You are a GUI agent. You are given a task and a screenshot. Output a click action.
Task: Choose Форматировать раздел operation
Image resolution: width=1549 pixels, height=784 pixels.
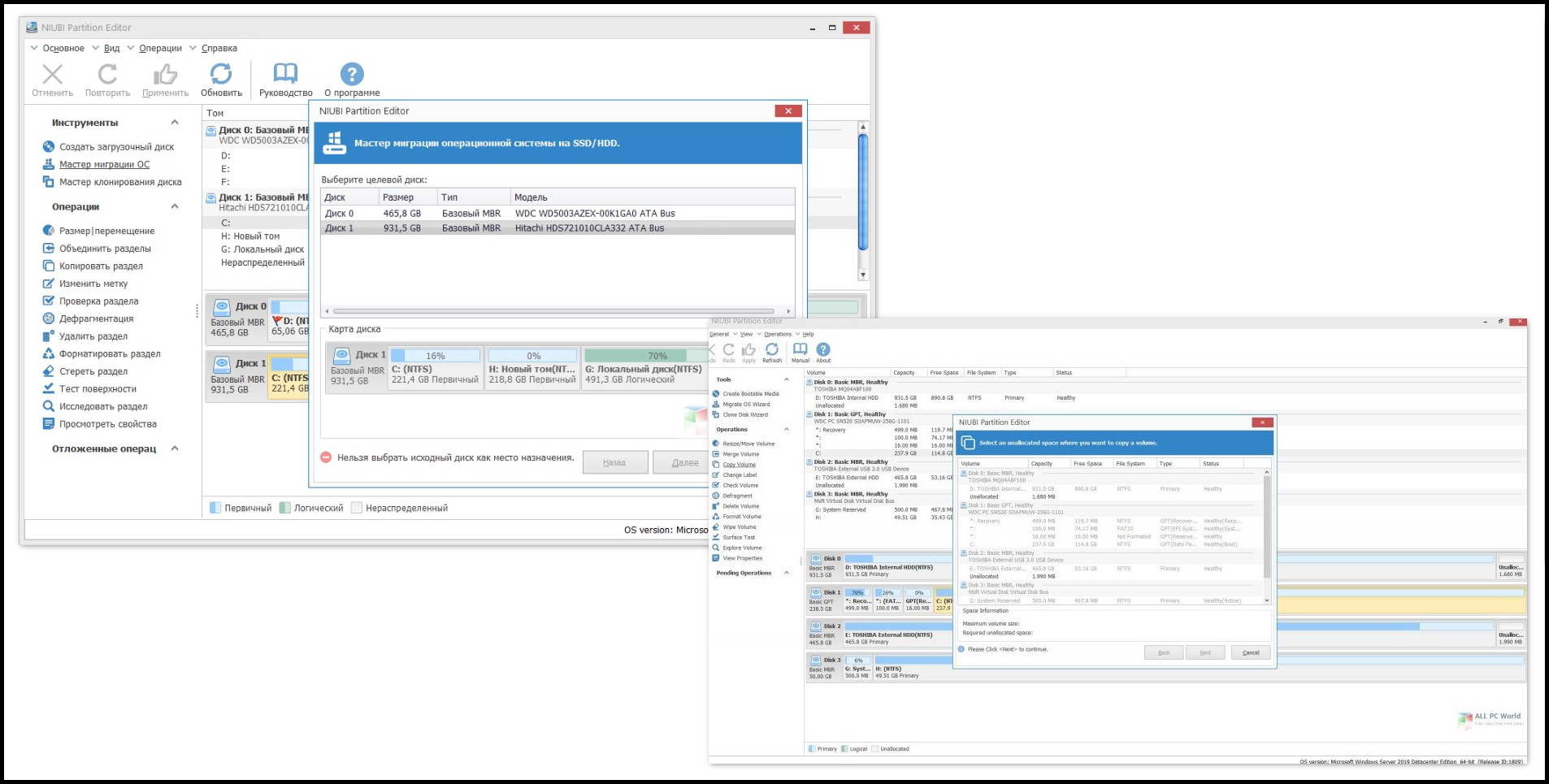click(x=110, y=354)
